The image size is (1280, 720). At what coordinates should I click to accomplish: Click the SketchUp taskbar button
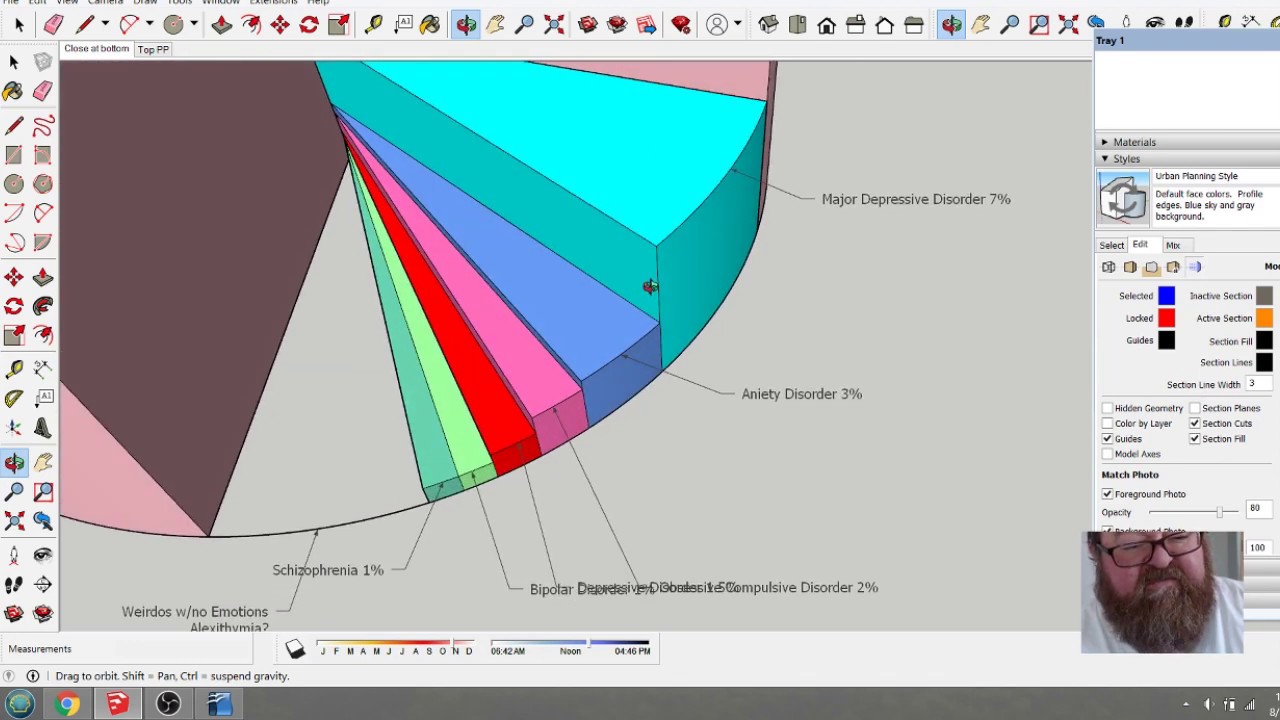[117, 704]
